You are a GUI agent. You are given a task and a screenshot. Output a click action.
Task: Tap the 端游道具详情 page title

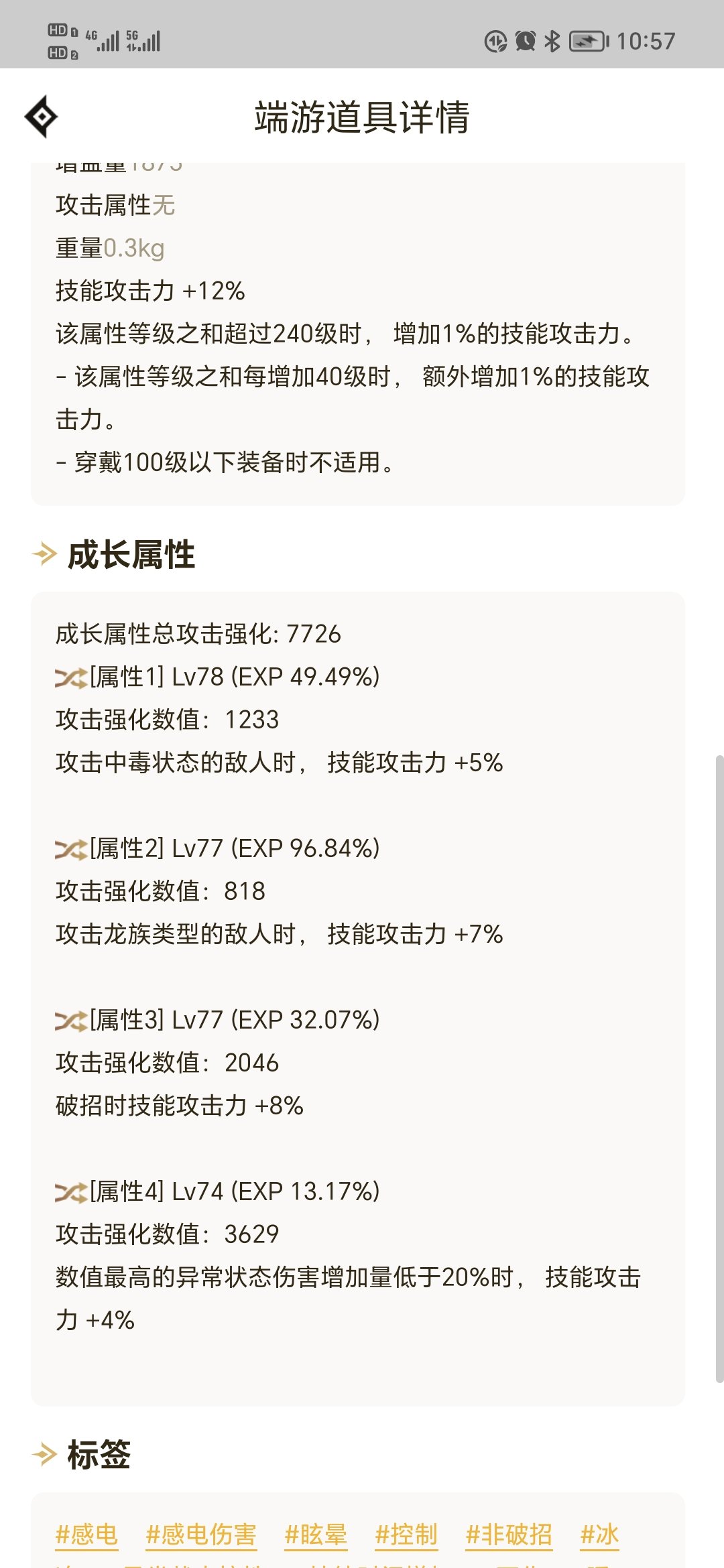[x=362, y=117]
